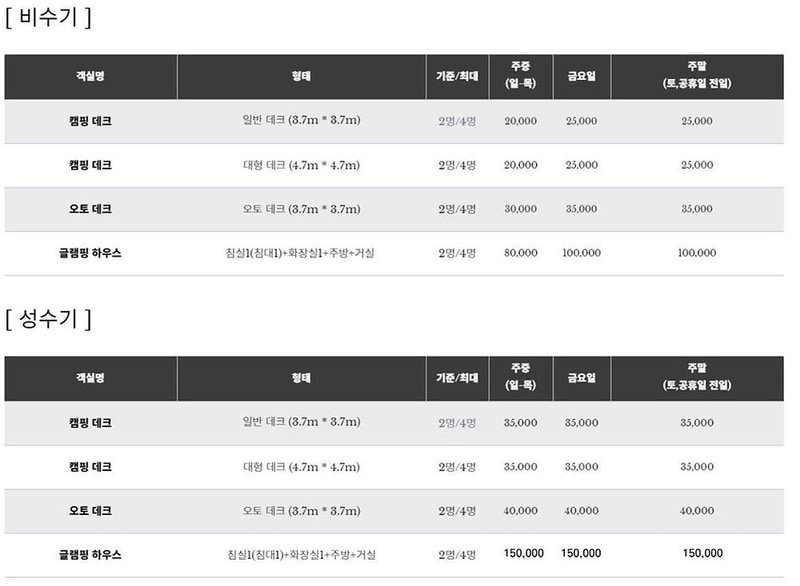Click 금요일 column header in 비수기 table
800x586 pixels.
tap(581, 77)
